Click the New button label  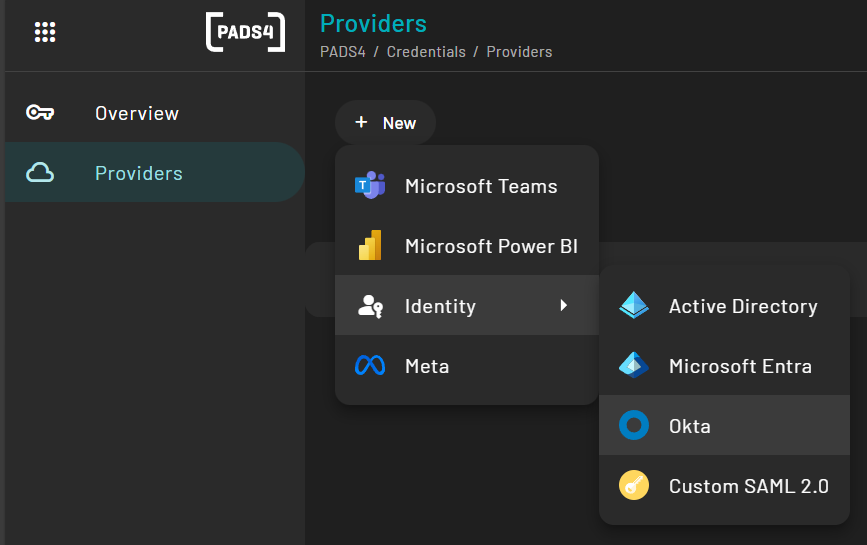coord(399,123)
